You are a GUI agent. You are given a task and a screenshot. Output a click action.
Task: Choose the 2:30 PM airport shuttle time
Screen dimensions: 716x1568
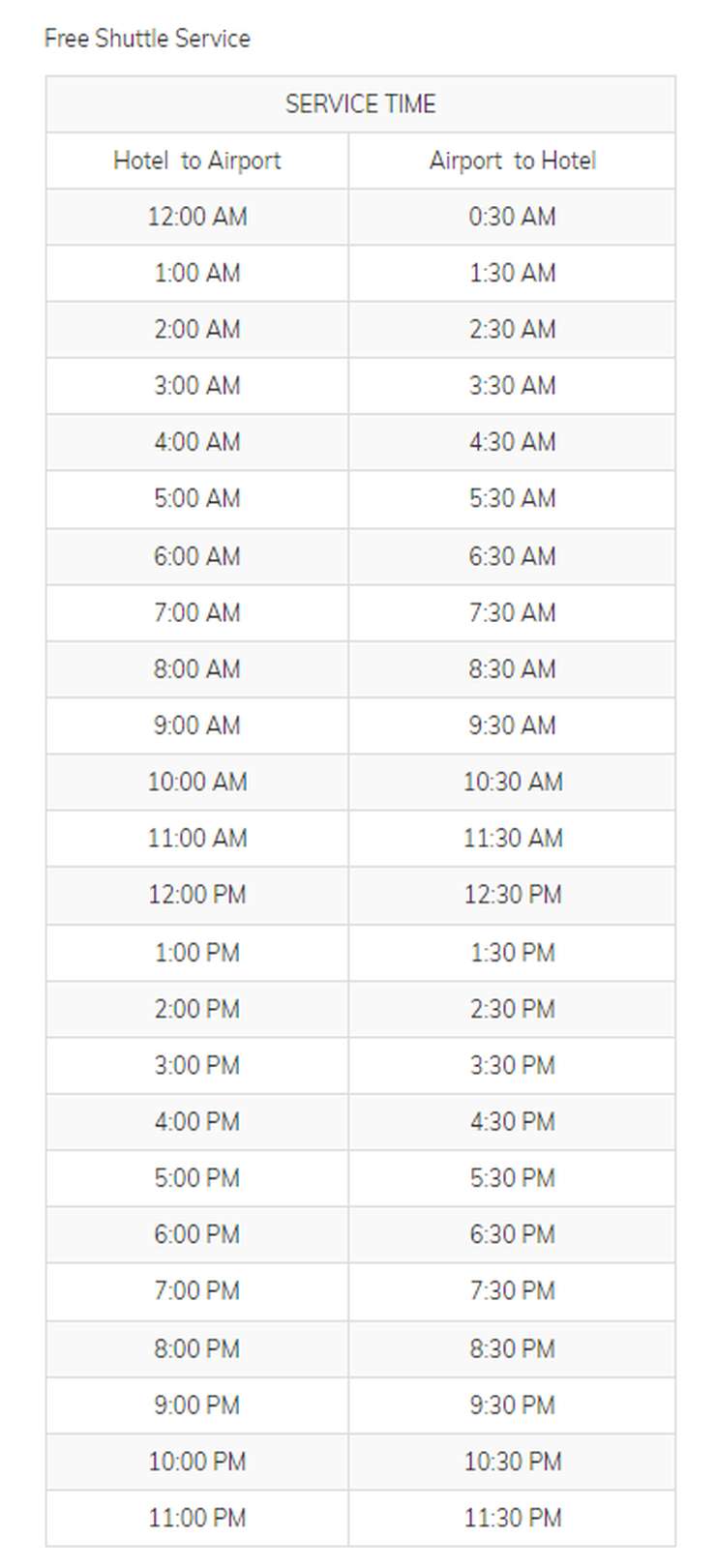512,1009
